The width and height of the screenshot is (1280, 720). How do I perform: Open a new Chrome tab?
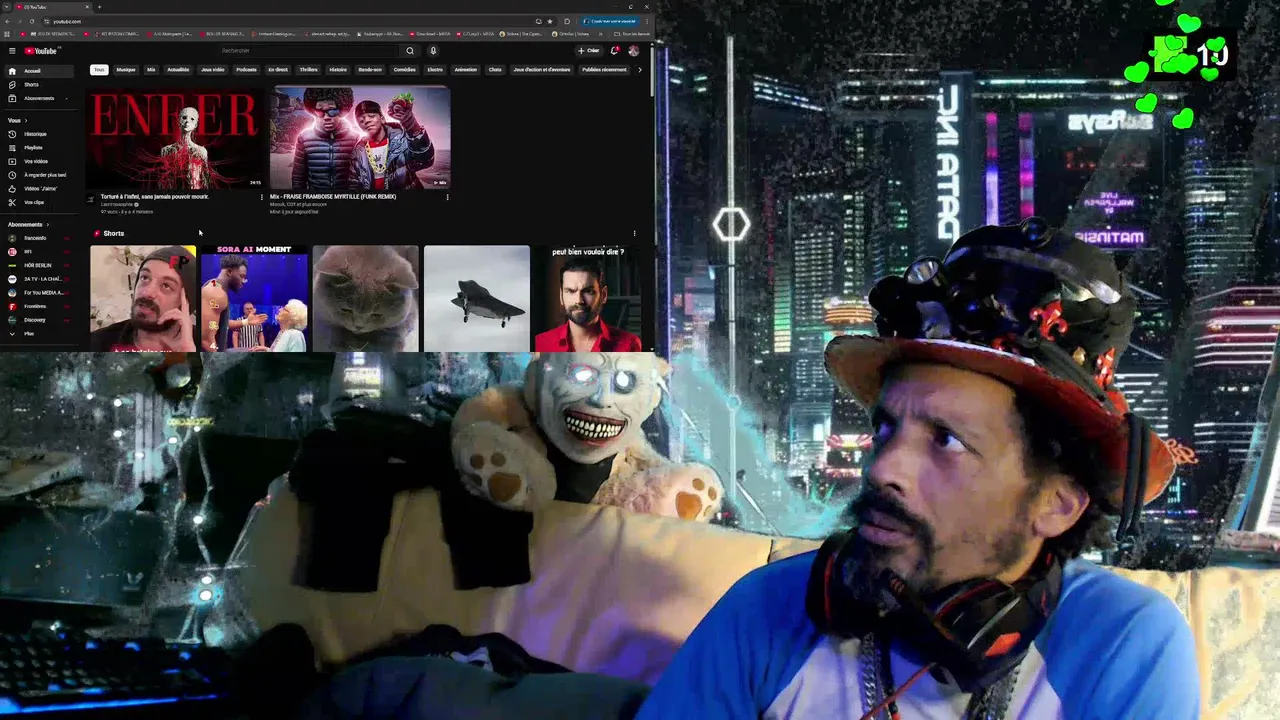point(99,7)
